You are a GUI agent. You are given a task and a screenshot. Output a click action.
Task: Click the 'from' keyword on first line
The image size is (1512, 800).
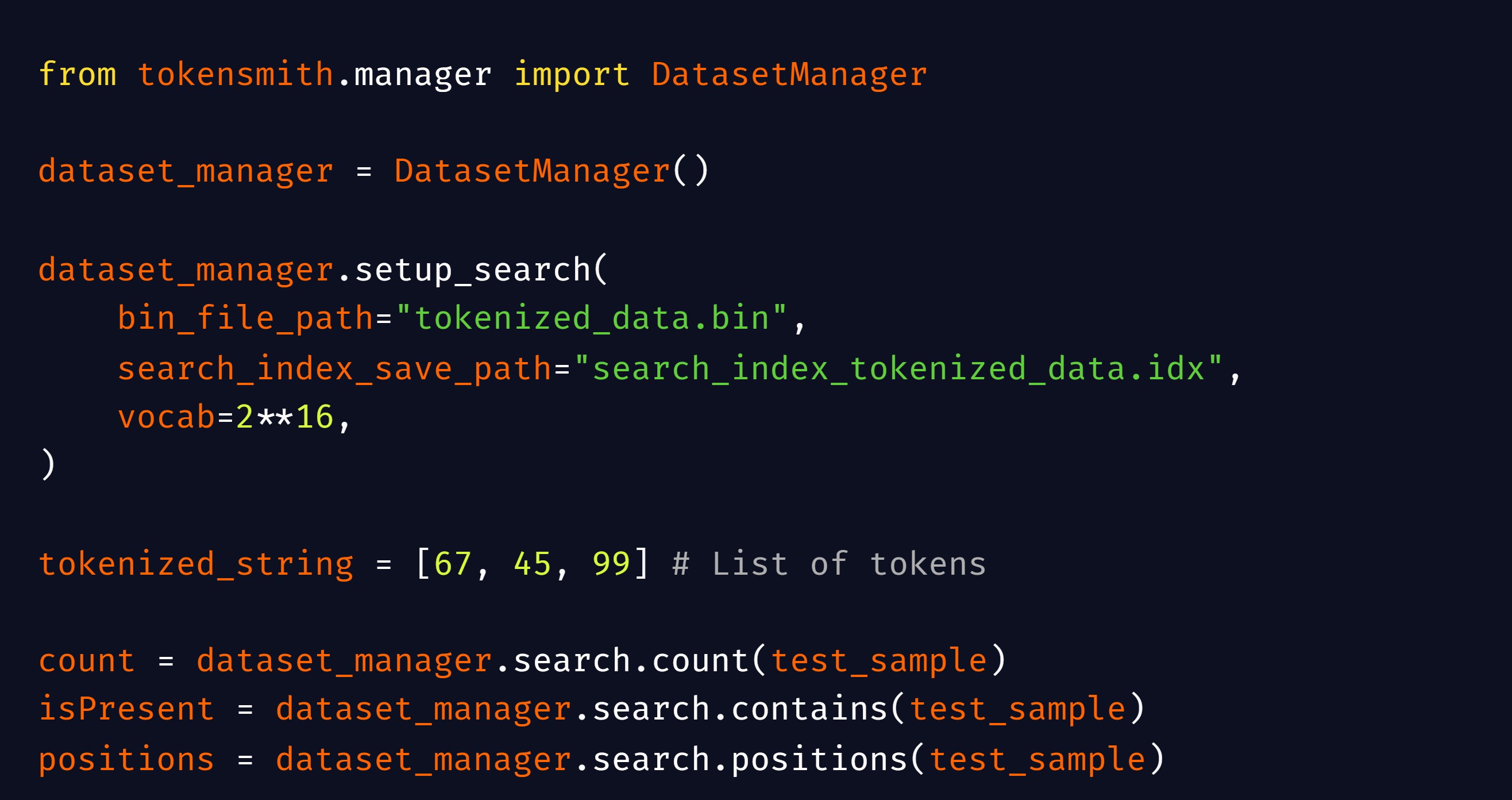point(78,75)
